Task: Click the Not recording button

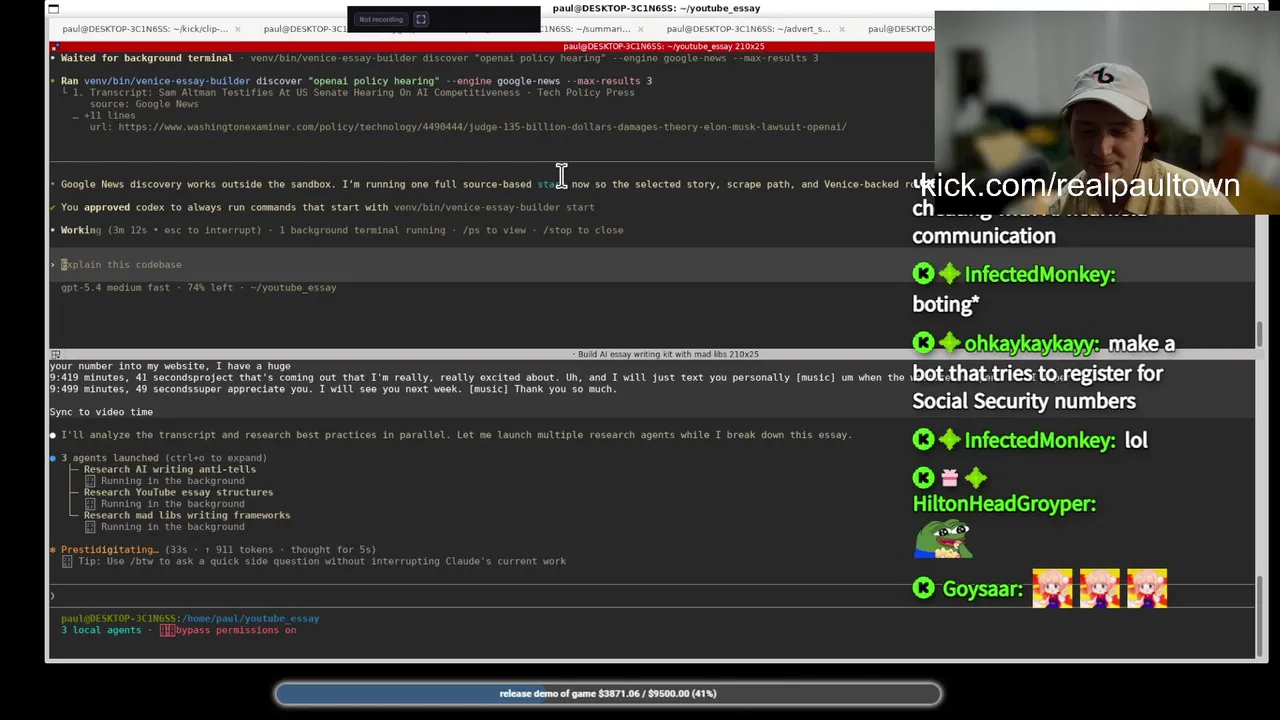Action: (x=381, y=19)
